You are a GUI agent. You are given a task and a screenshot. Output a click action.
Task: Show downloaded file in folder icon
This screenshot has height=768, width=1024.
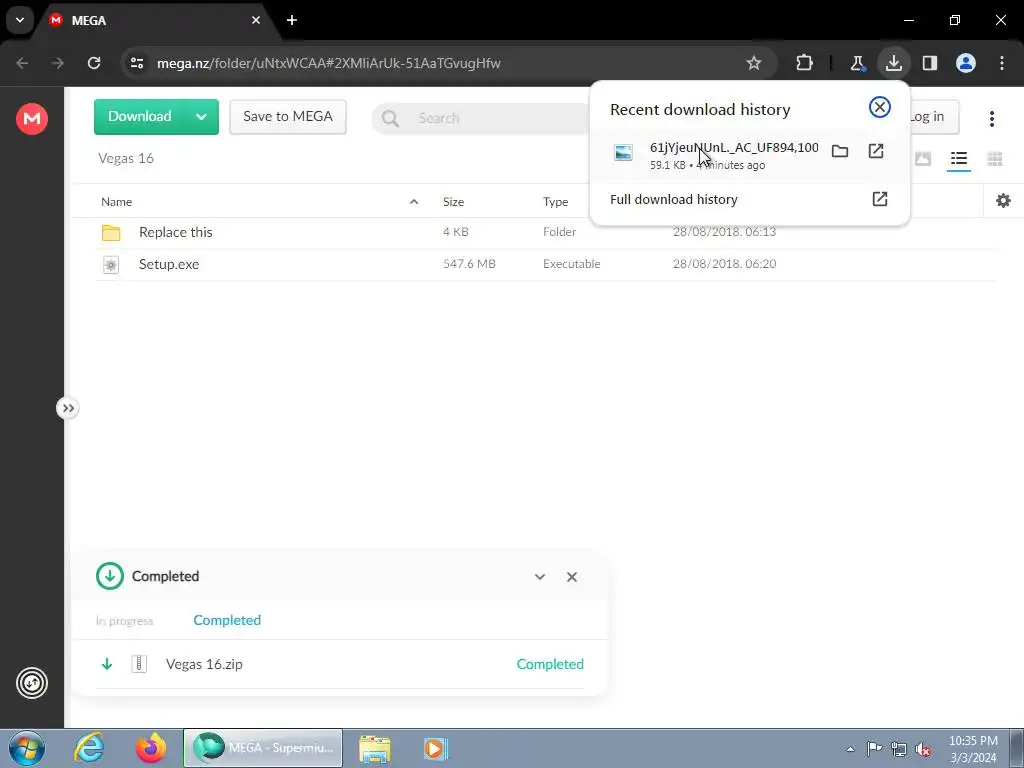(840, 152)
